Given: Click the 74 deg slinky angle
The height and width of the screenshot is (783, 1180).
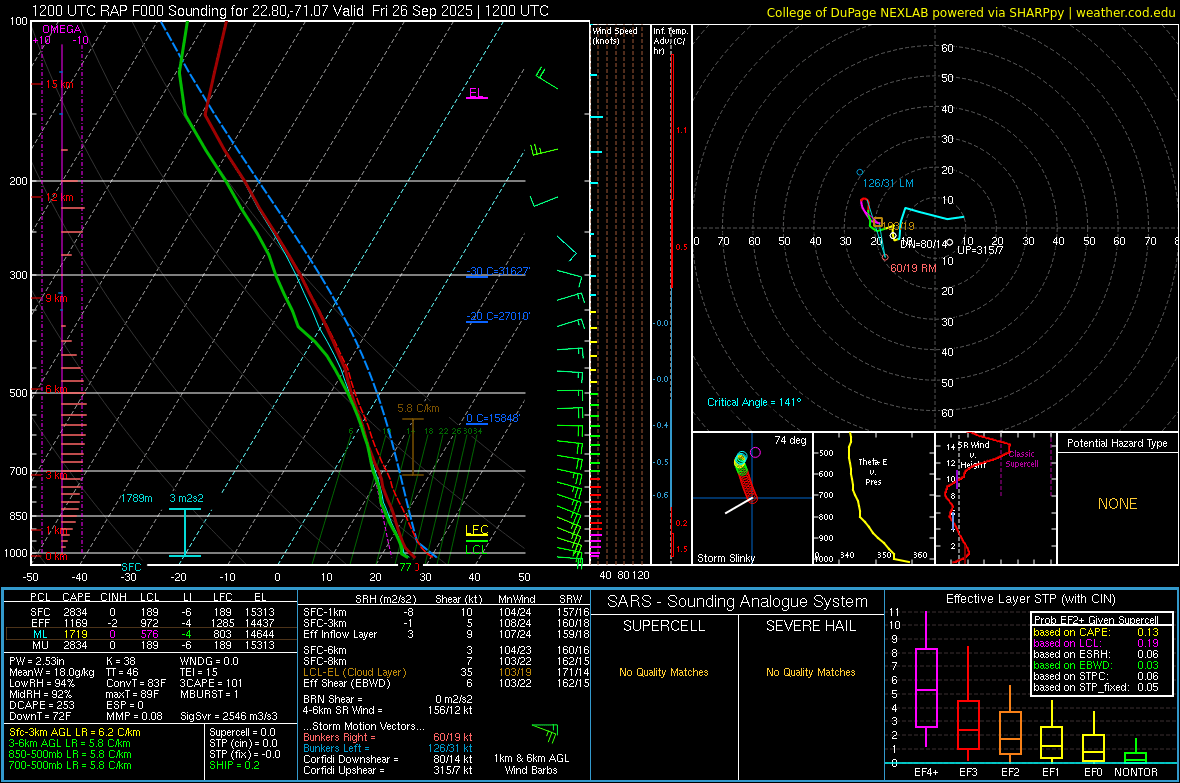Looking at the screenshot, I should click(790, 440).
